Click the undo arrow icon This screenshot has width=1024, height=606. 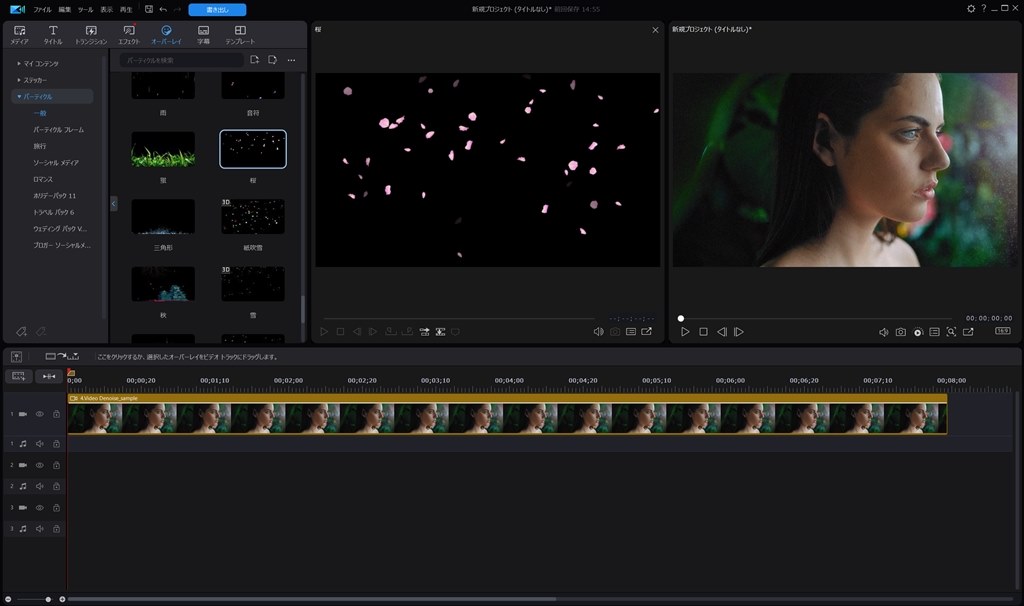coord(163,9)
